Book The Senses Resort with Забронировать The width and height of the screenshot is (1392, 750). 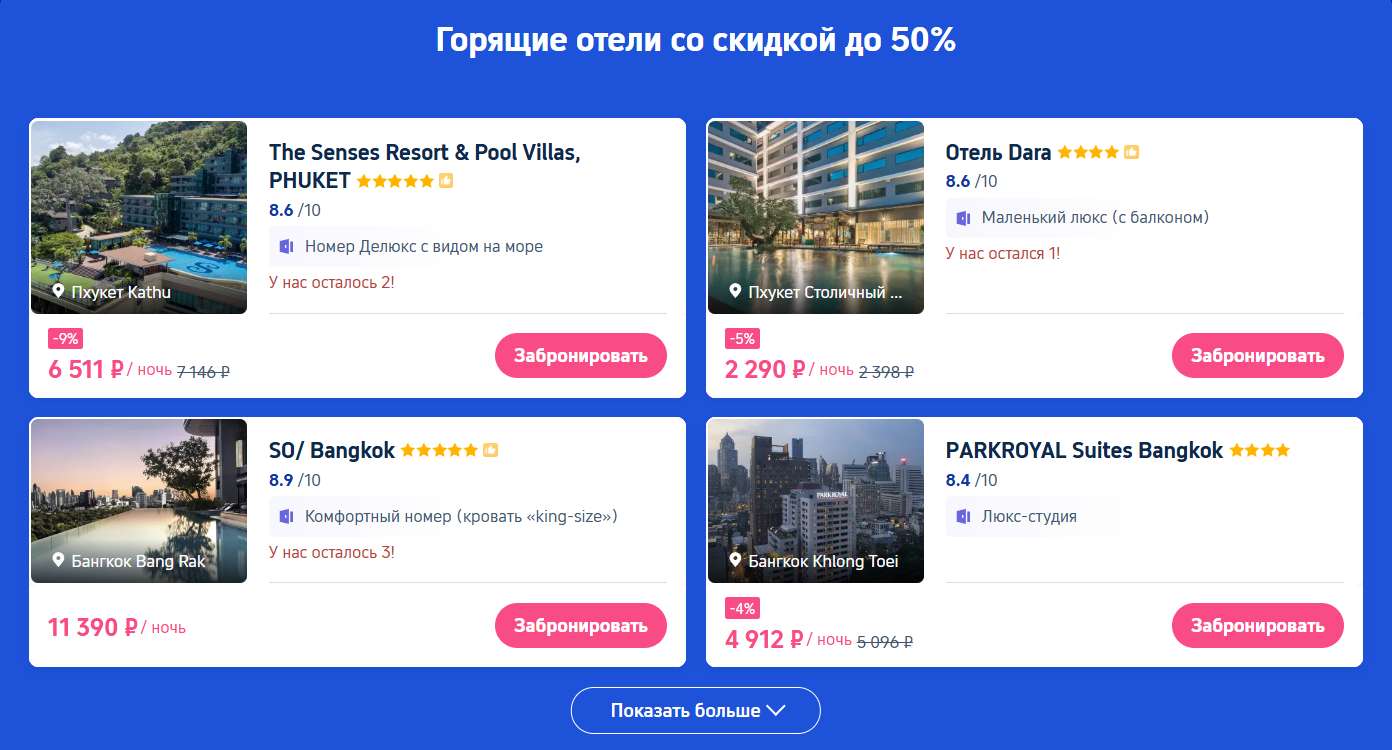pos(581,355)
